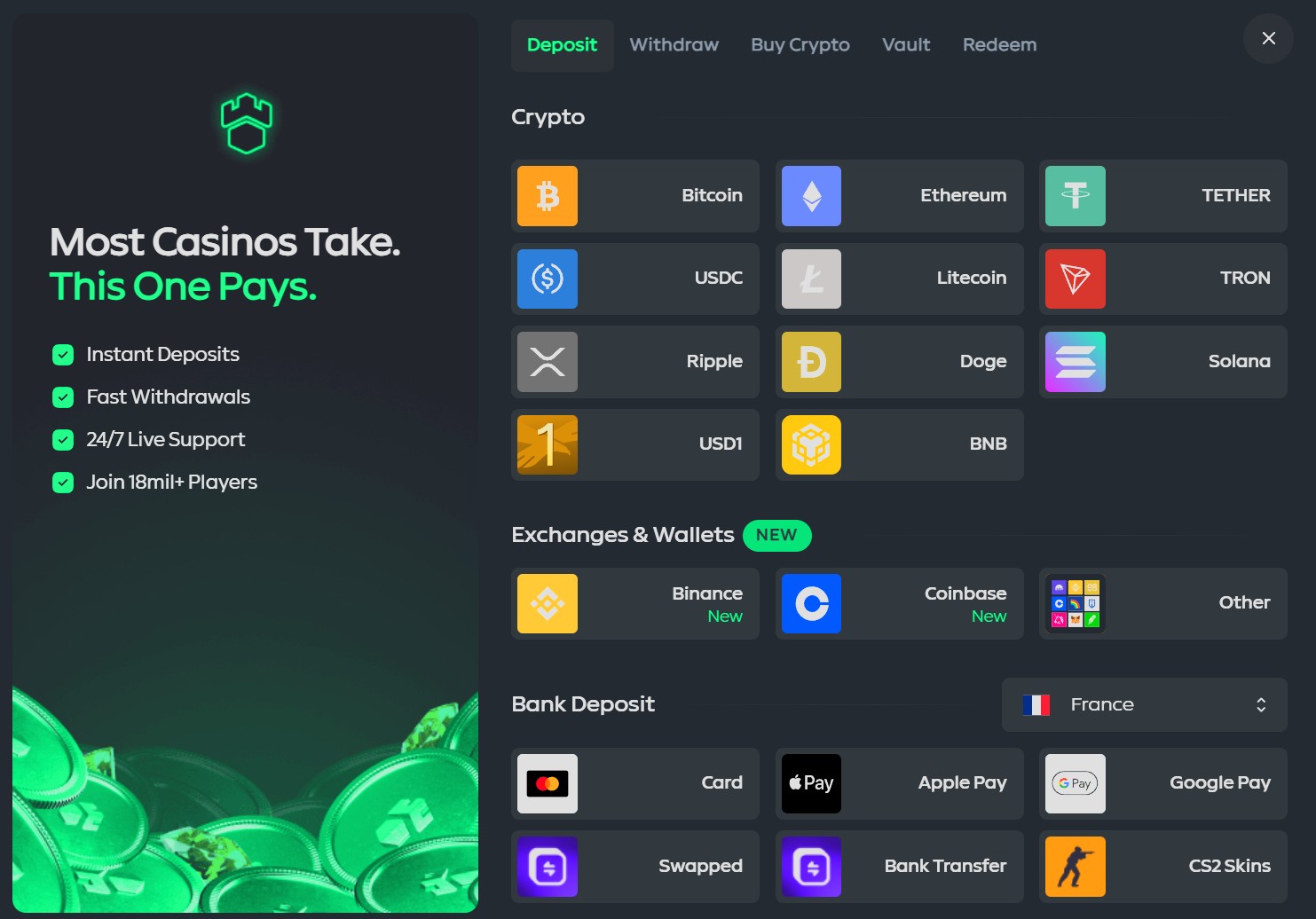Click the Instant Deposits green checkmark
Image resolution: width=1316 pixels, height=919 pixels.
click(63, 355)
